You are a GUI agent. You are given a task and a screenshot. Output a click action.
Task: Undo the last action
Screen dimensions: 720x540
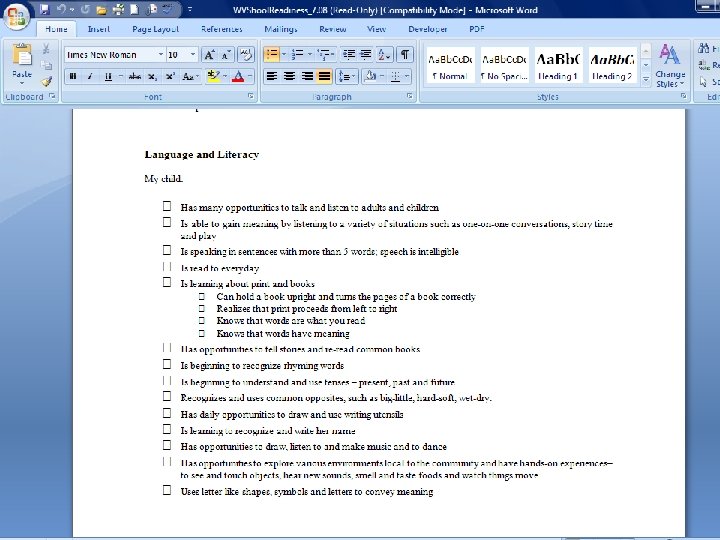coord(61,9)
